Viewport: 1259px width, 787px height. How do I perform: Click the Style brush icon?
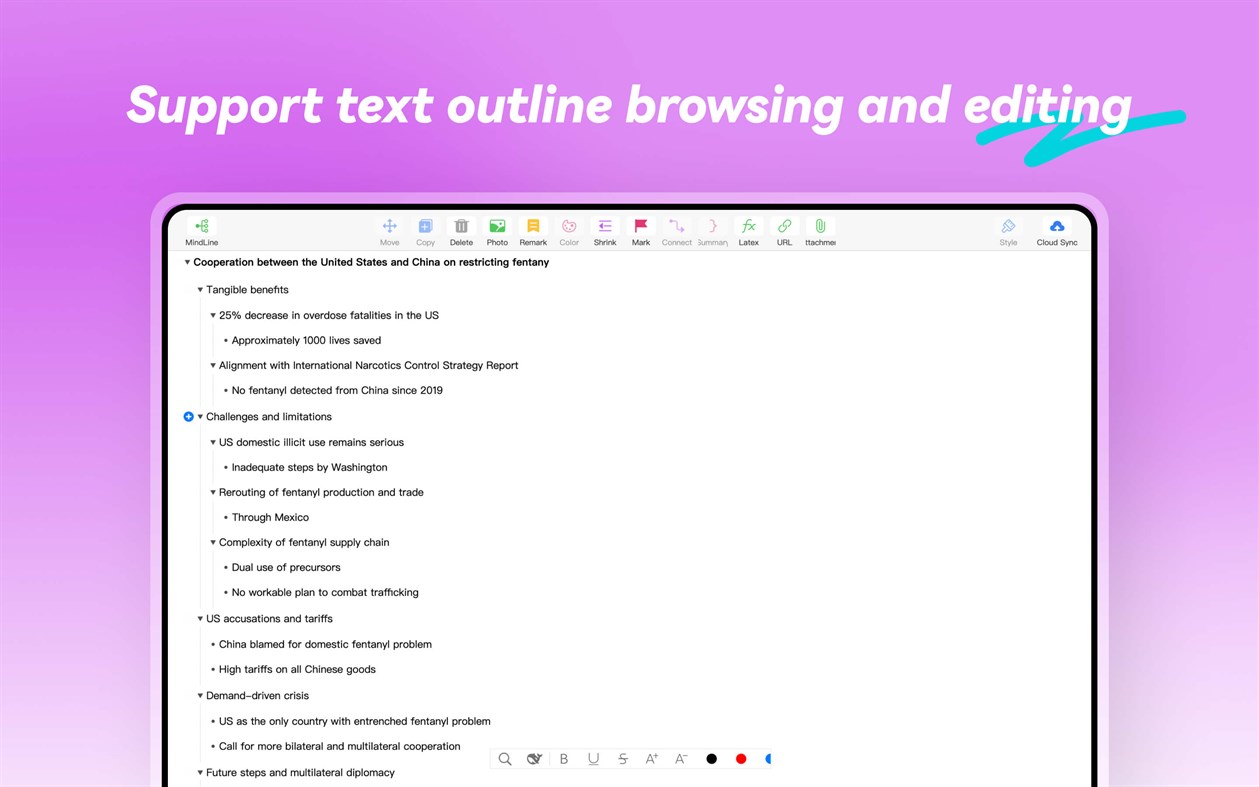point(1008,228)
